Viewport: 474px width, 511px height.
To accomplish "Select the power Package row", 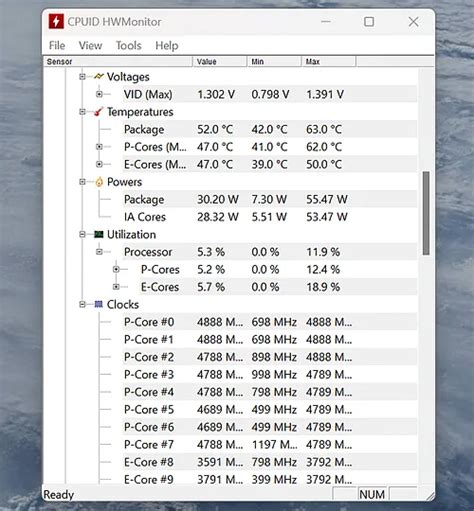I will click(x=270, y=199).
